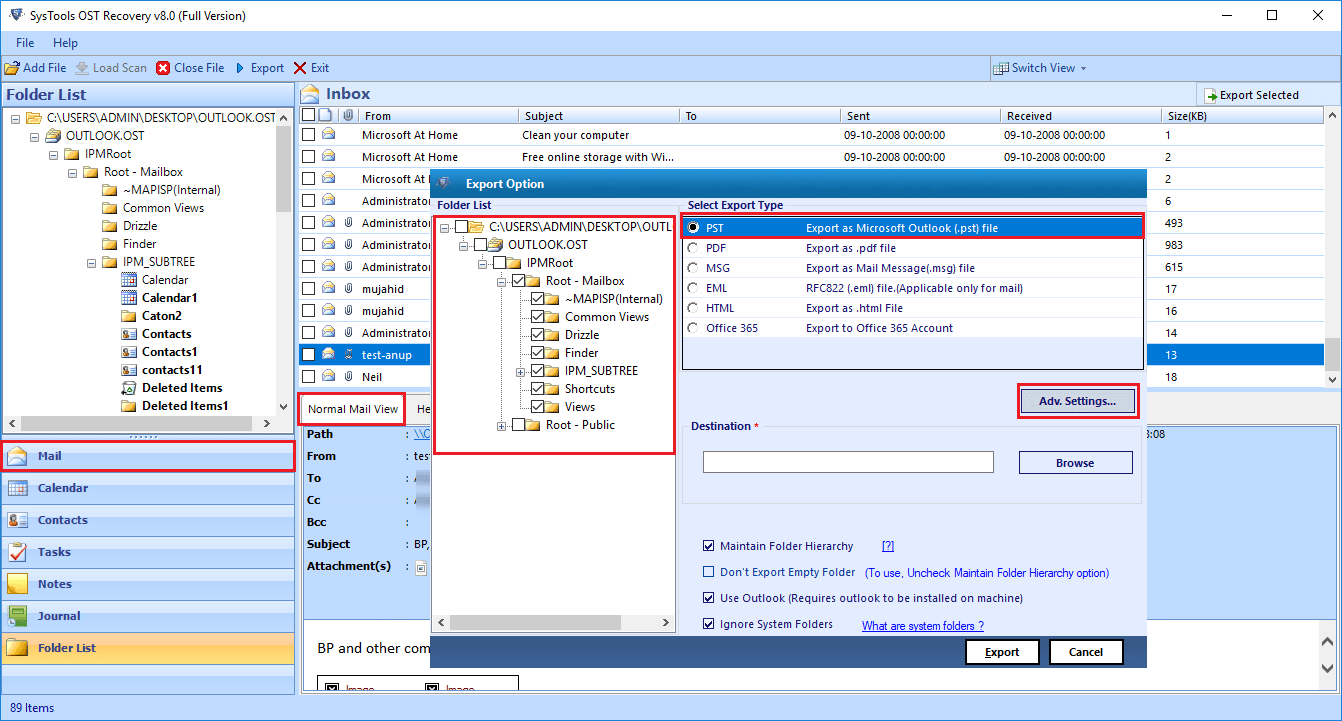Select Folder List item in navigation pane
This screenshot has width=1342, height=721.
pos(148,648)
